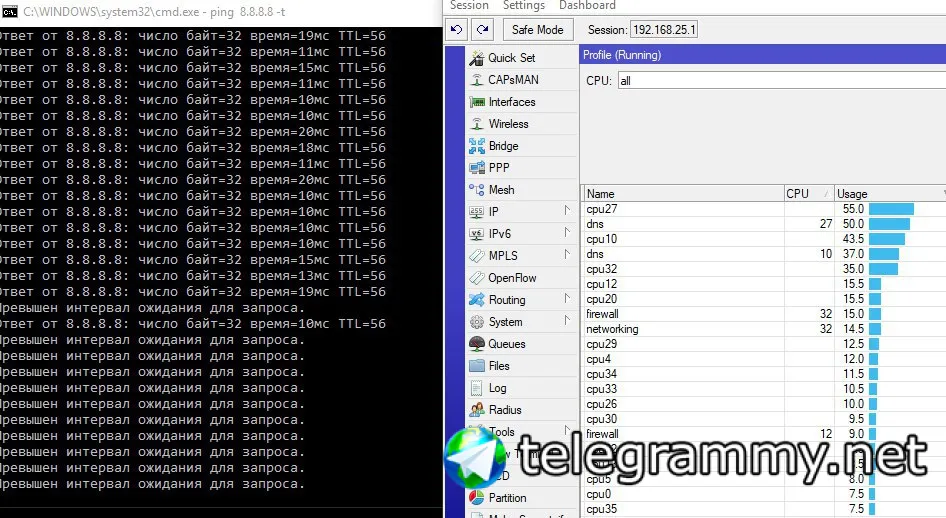Open Mesh icon in sidebar
946x518 pixels.
pos(477,190)
